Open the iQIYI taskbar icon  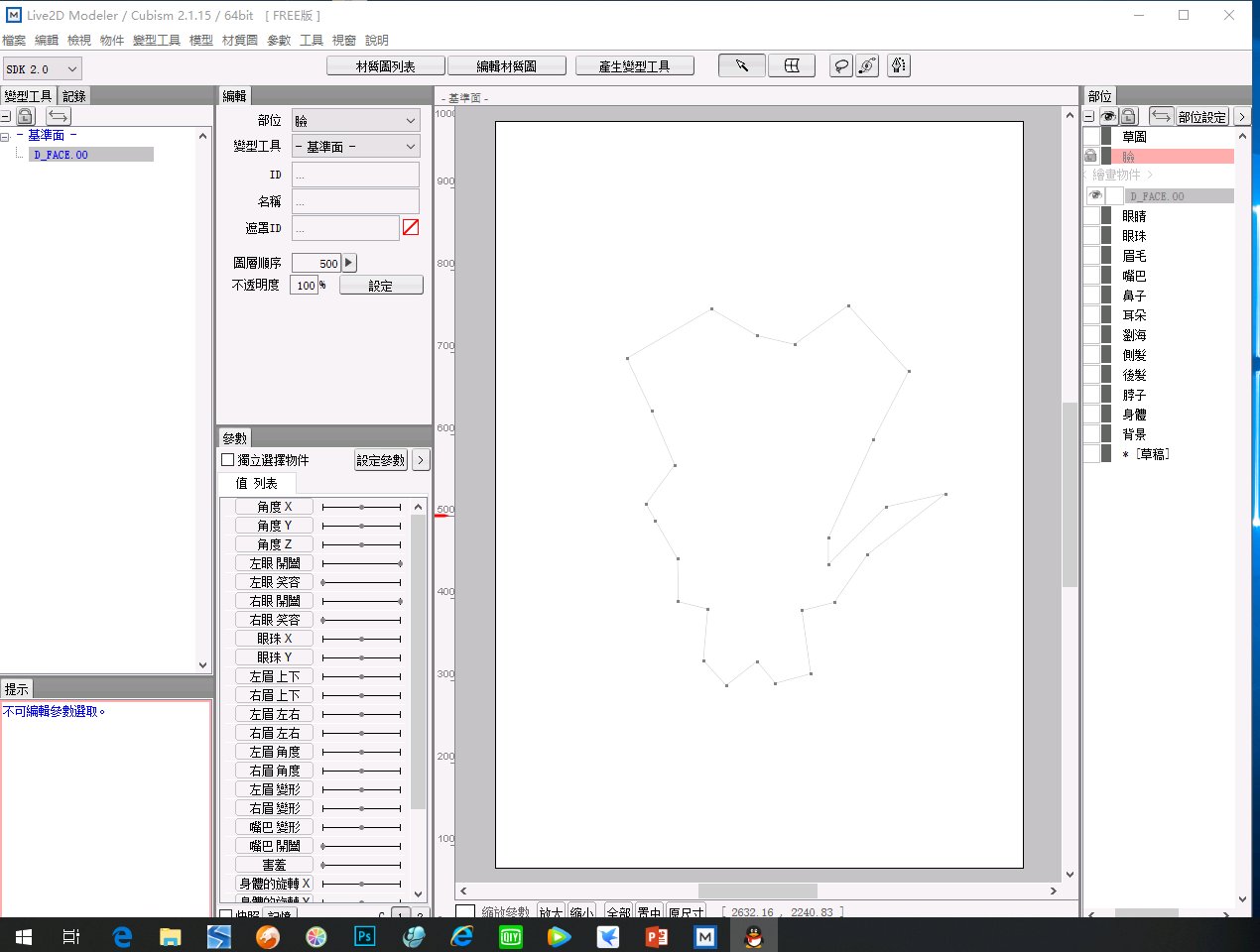[511, 935]
